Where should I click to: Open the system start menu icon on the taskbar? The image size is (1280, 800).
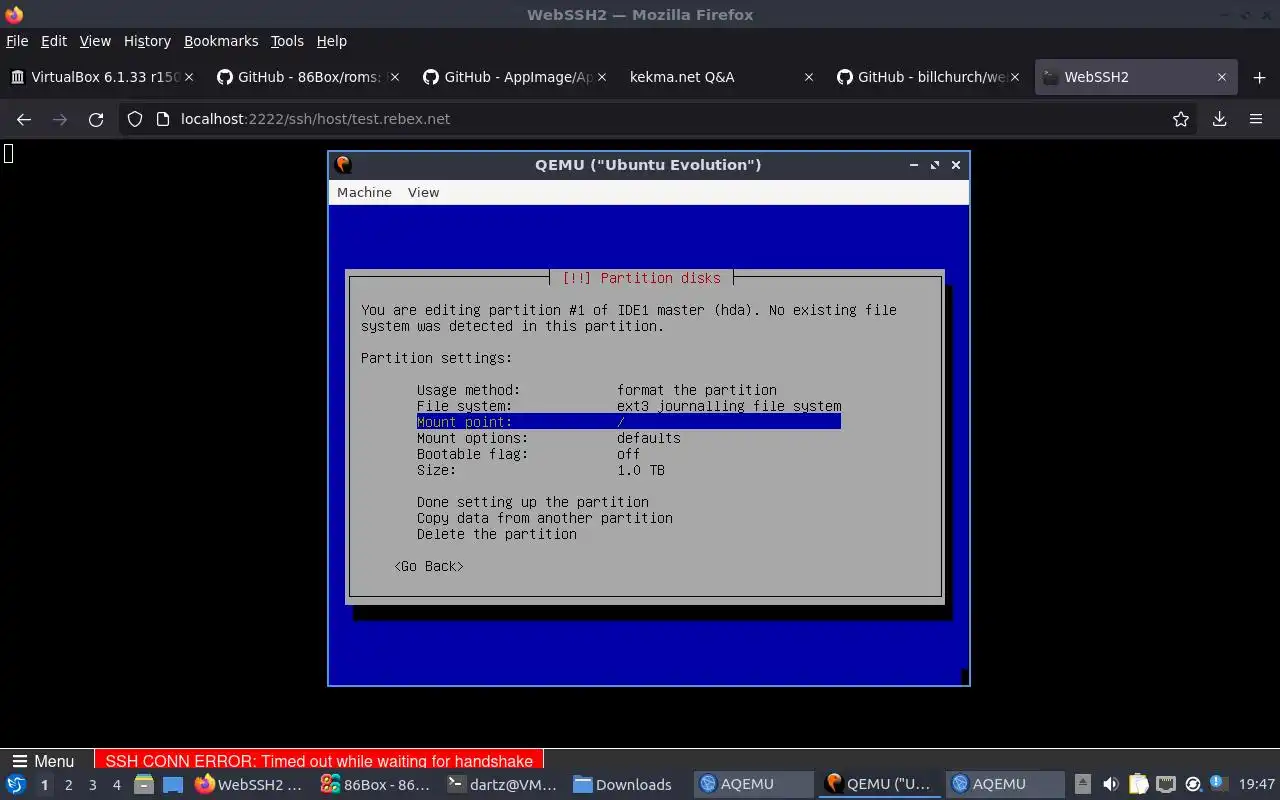(x=16, y=784)
